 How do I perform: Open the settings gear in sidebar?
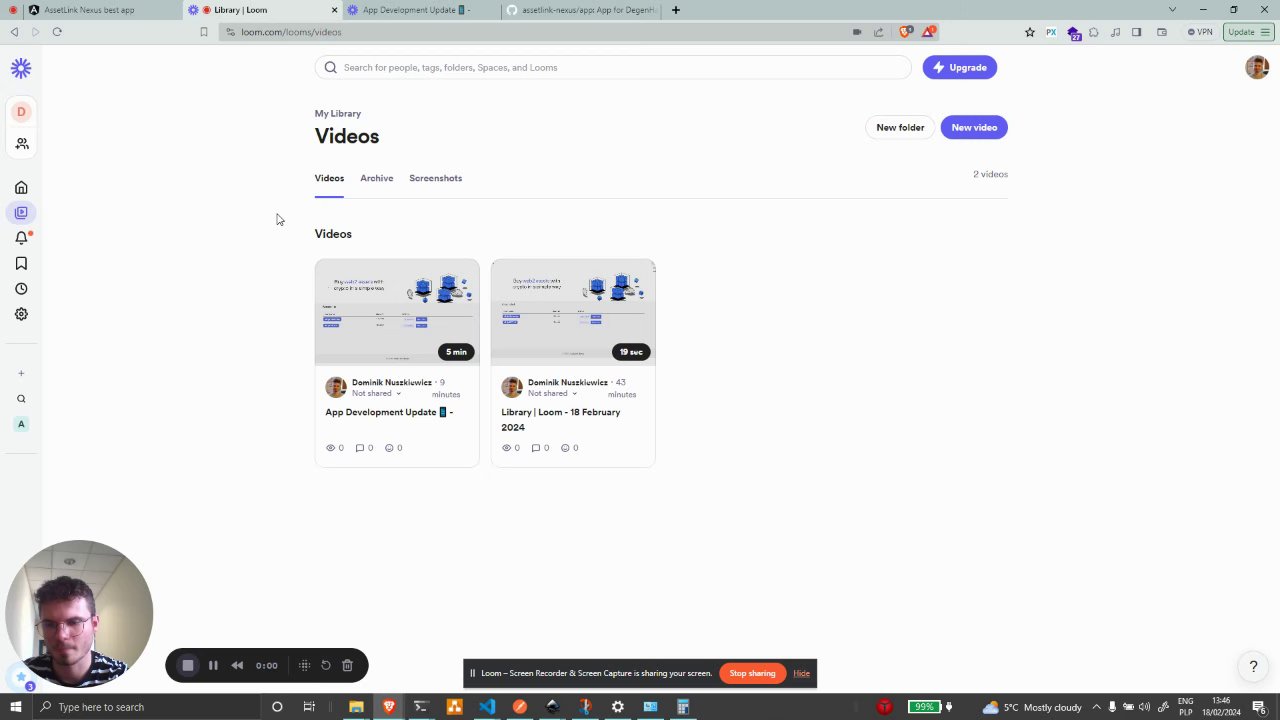[x=21, y=314]
